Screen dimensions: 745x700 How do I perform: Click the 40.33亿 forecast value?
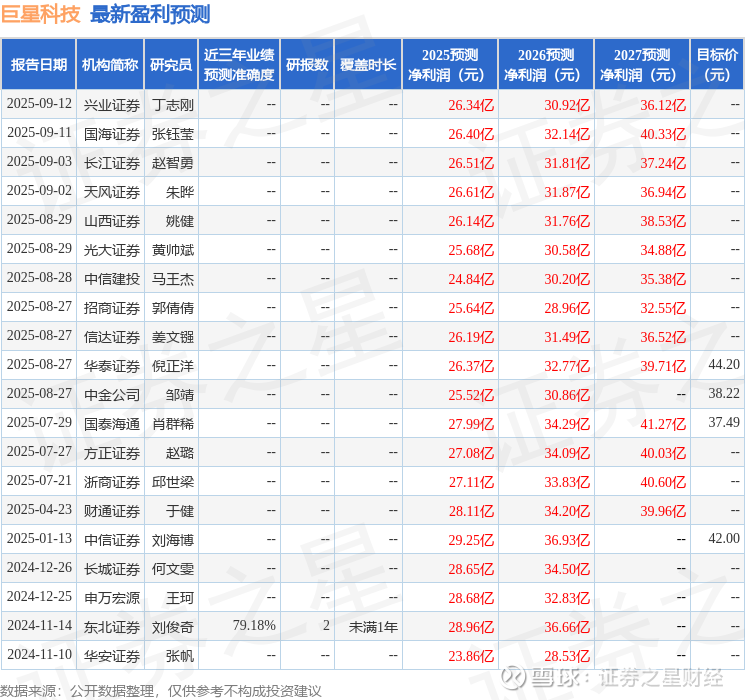click(663, 134)
